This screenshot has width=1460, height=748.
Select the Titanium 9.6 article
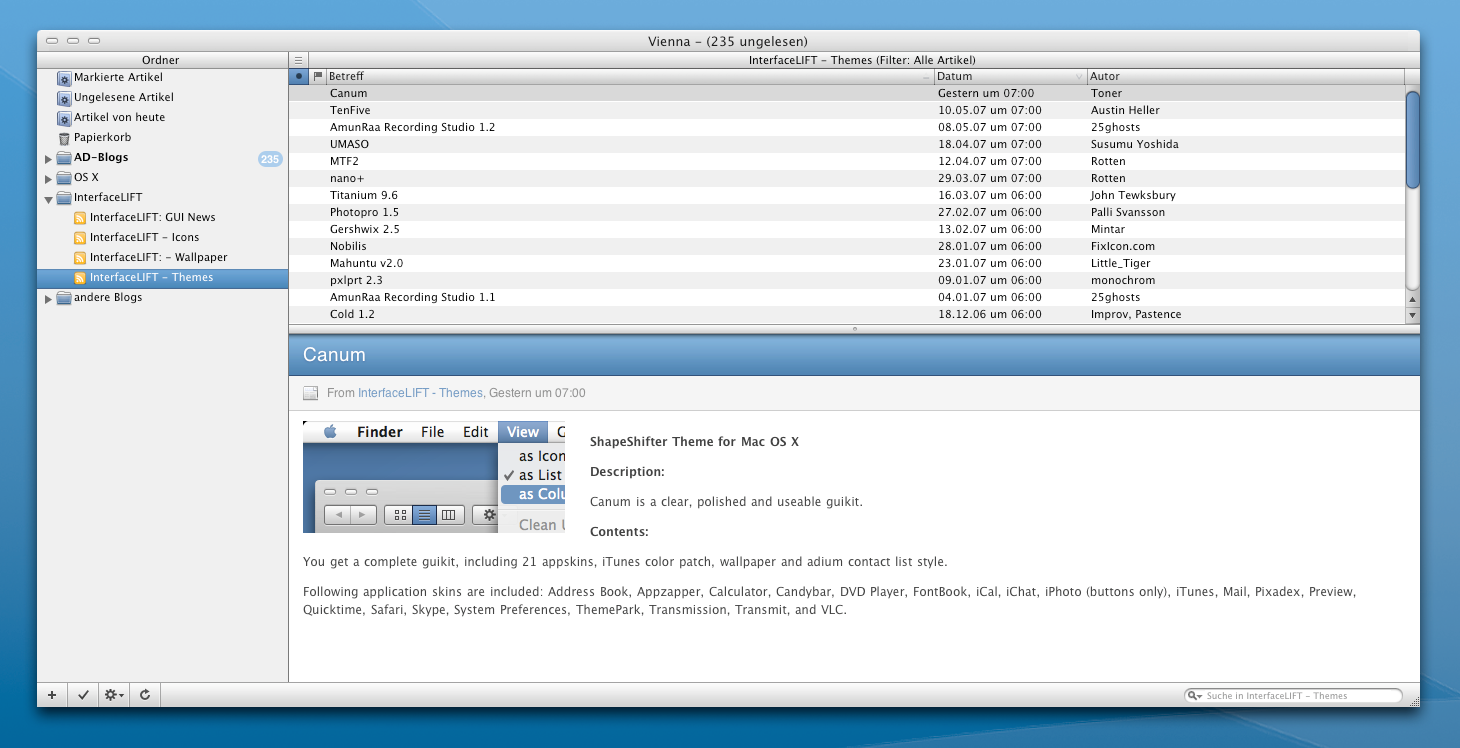click(847, 195)
